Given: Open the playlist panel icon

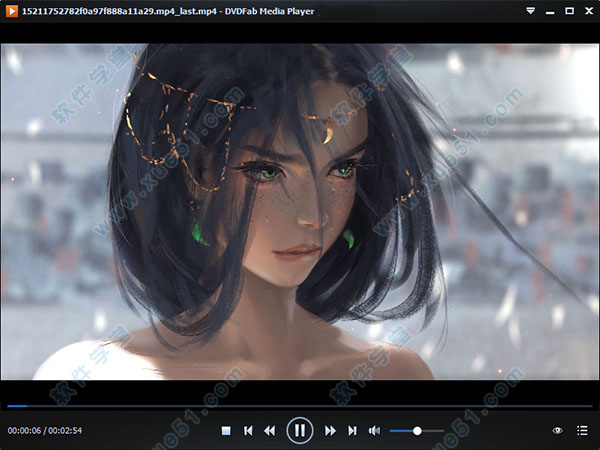Looking at the screenshot, I should coord(582,430).
